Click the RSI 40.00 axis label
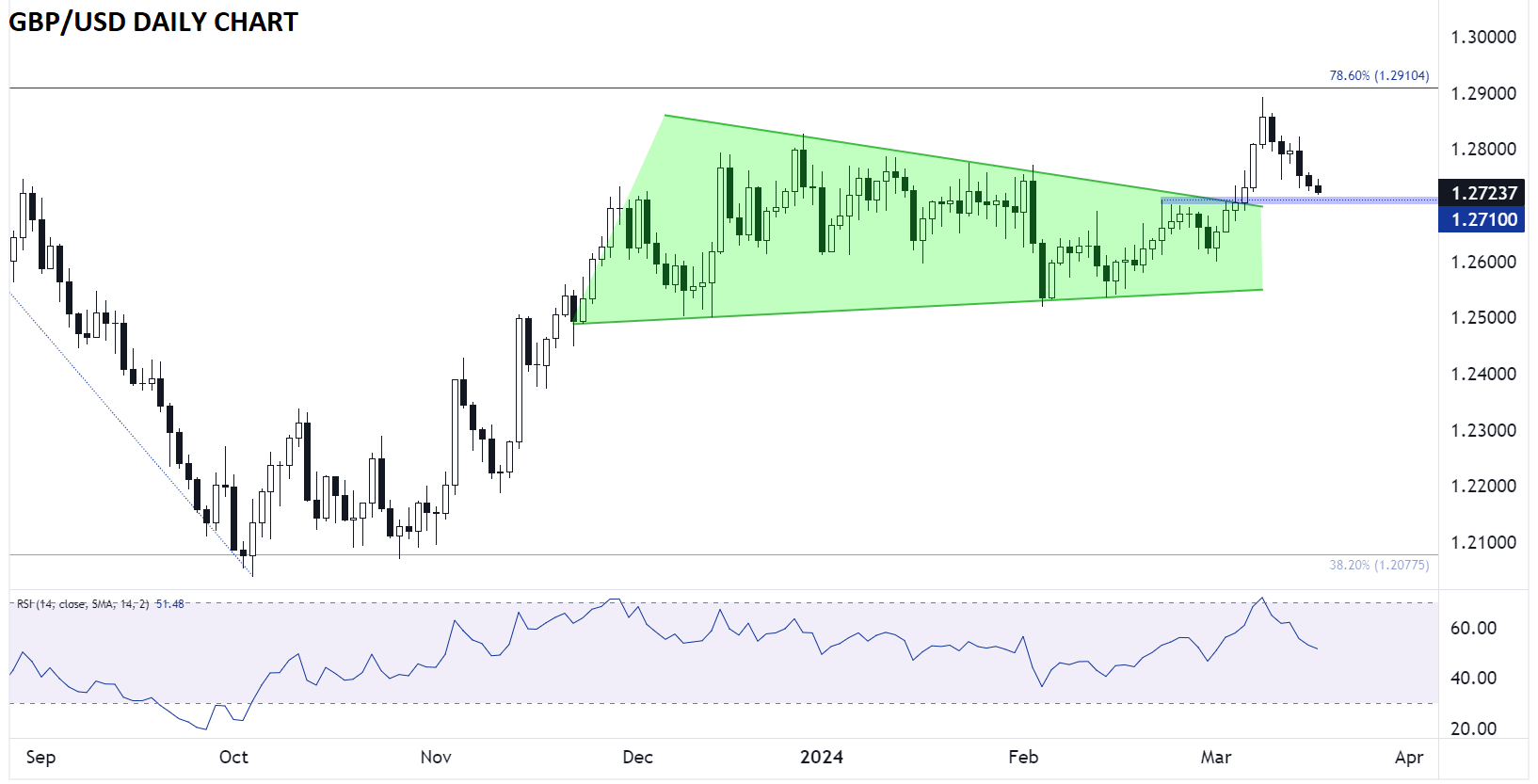This screenshot has width=1538, height=784. click(1473, 678)
